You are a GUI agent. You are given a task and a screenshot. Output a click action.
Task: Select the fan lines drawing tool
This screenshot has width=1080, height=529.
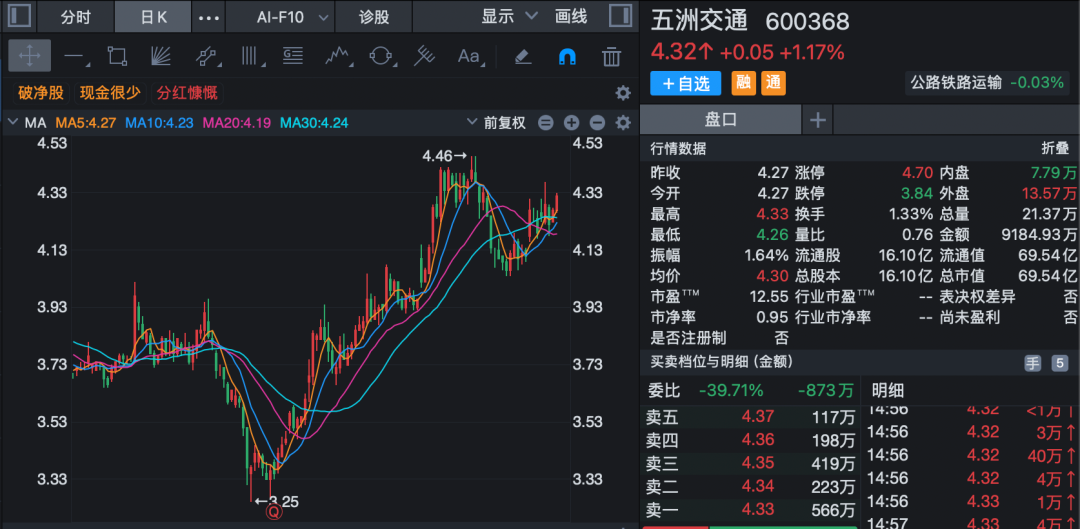click(x=161, y=56)
